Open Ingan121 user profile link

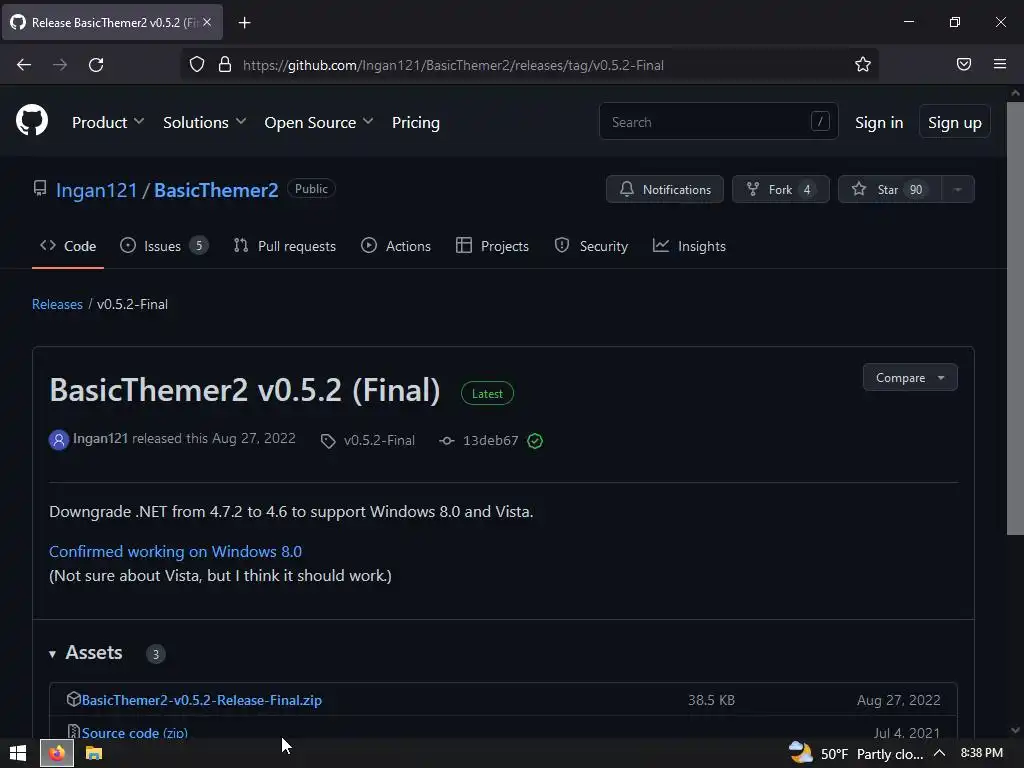(x=97, y=190)
